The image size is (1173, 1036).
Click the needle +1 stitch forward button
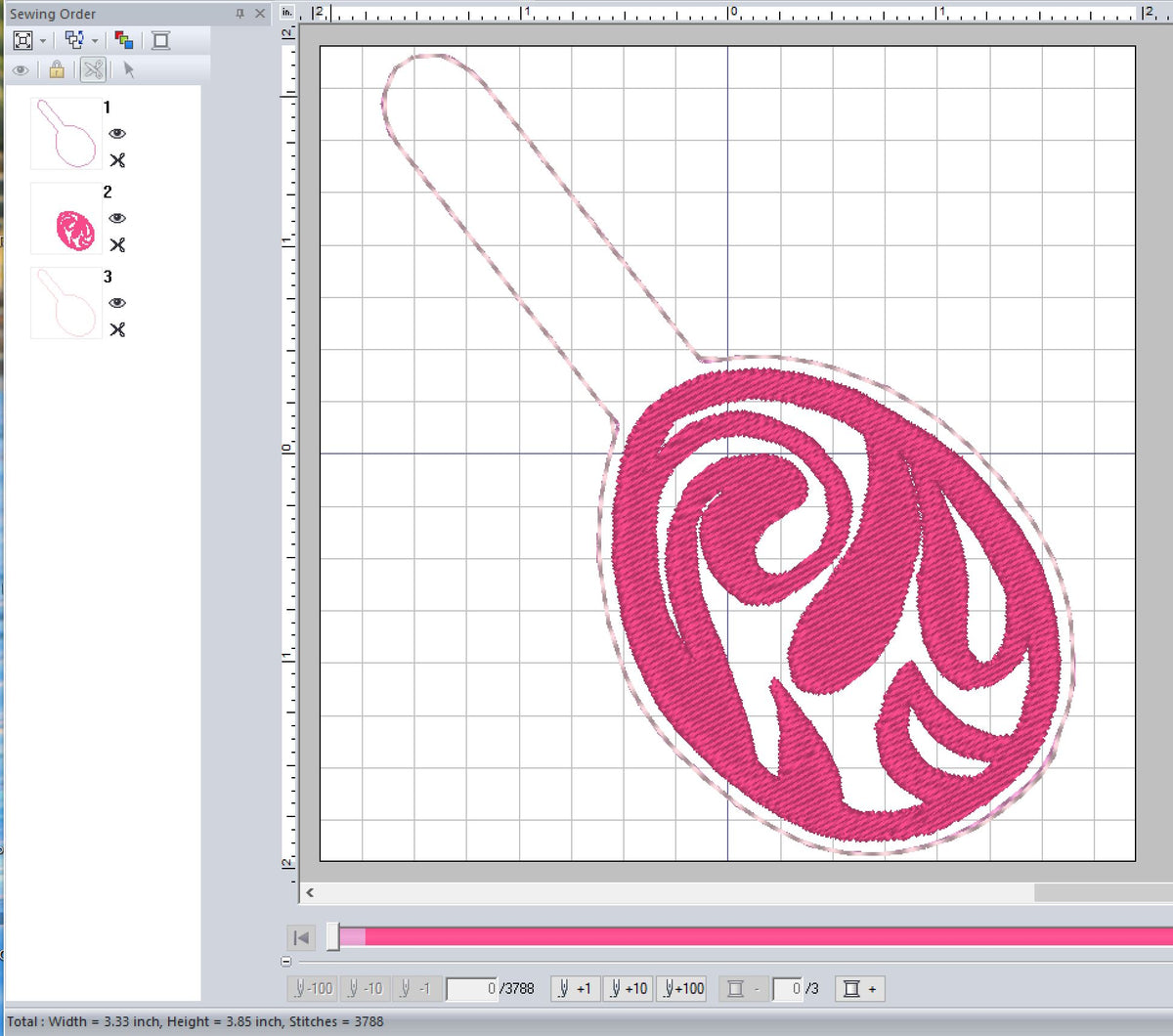click(575, 988)
